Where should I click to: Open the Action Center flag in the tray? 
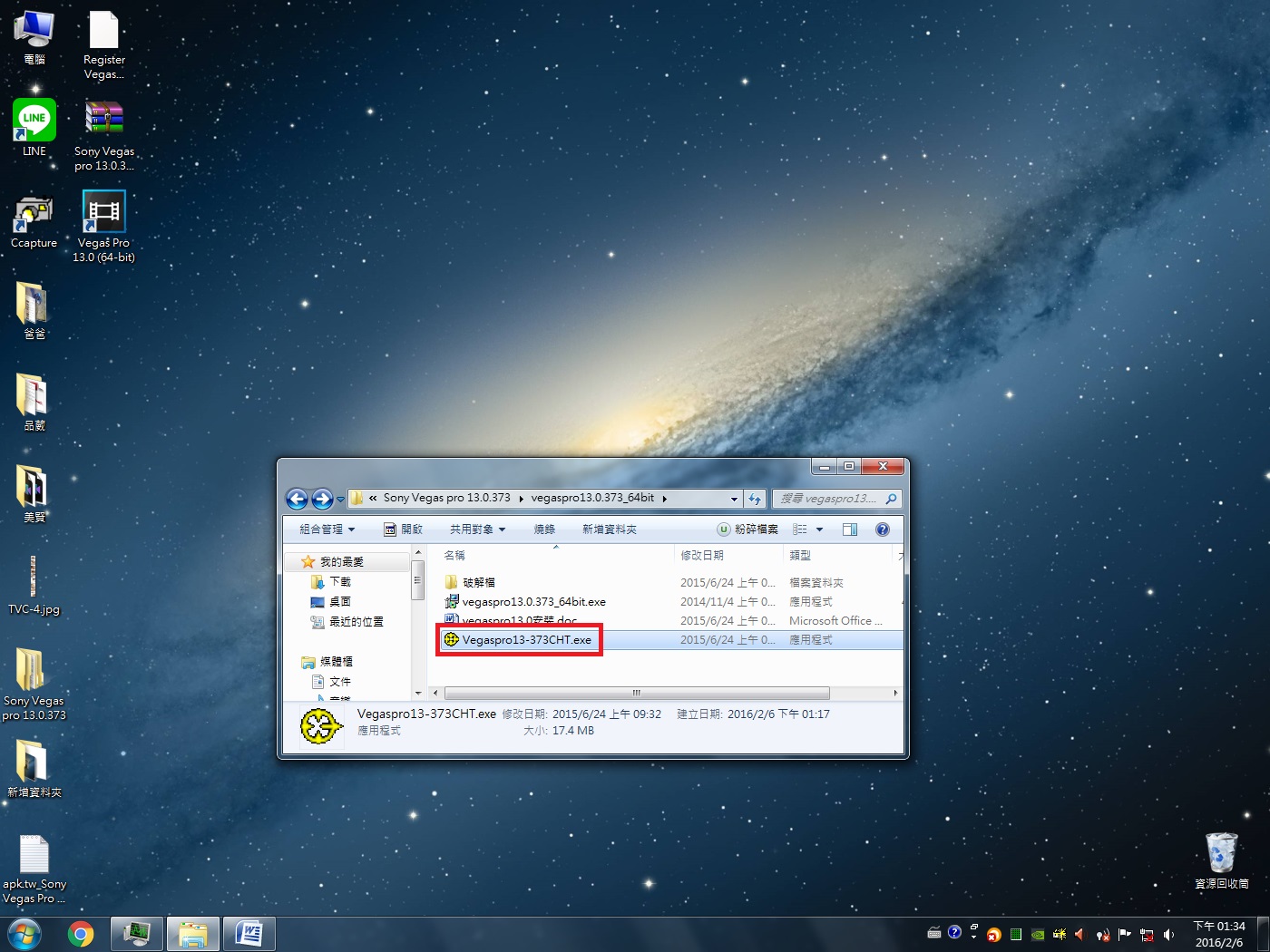coord(1124,935)
